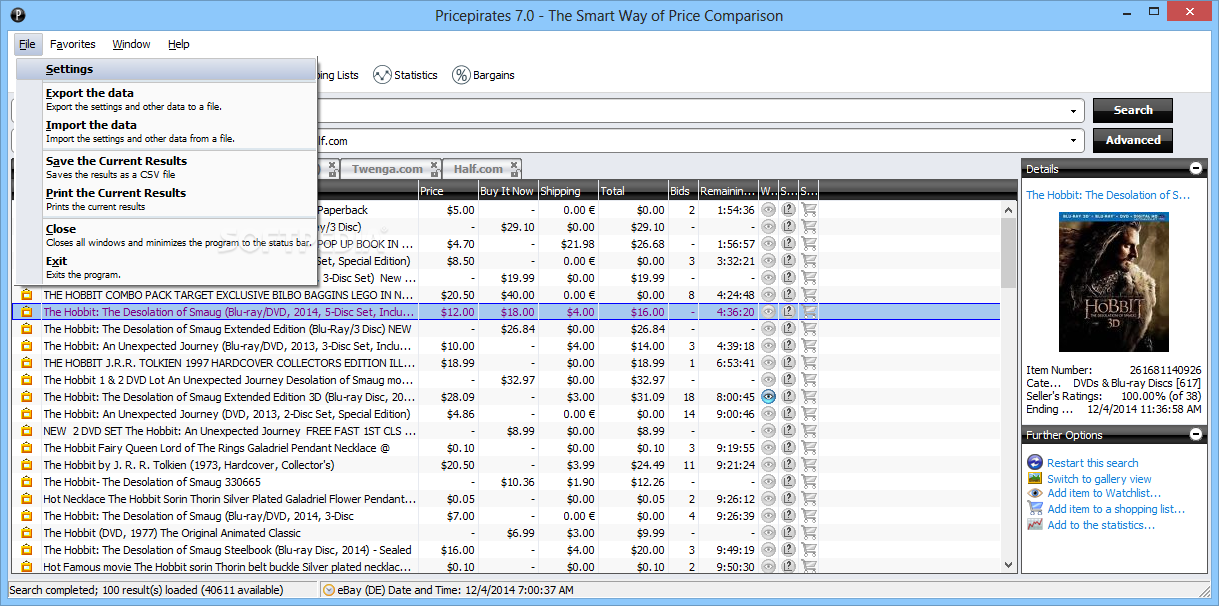Click the gallery view icon in Further Options
This screenshot has width=1219, height=606.
point(1035,478)
